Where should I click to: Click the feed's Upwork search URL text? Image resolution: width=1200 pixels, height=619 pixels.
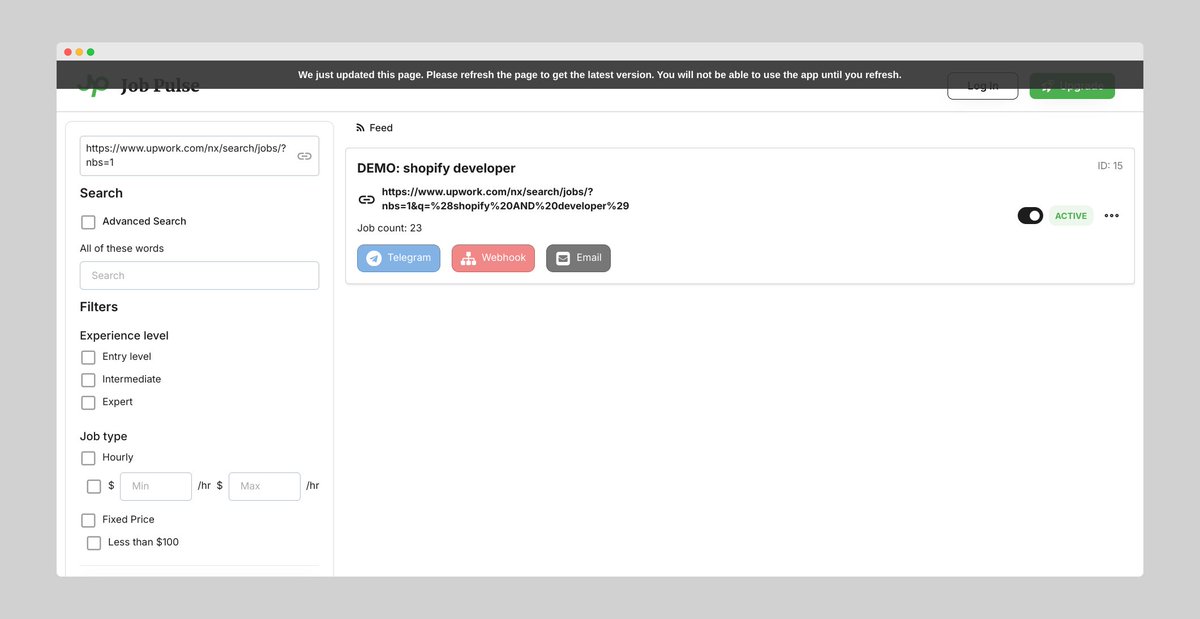click(505, 199)
